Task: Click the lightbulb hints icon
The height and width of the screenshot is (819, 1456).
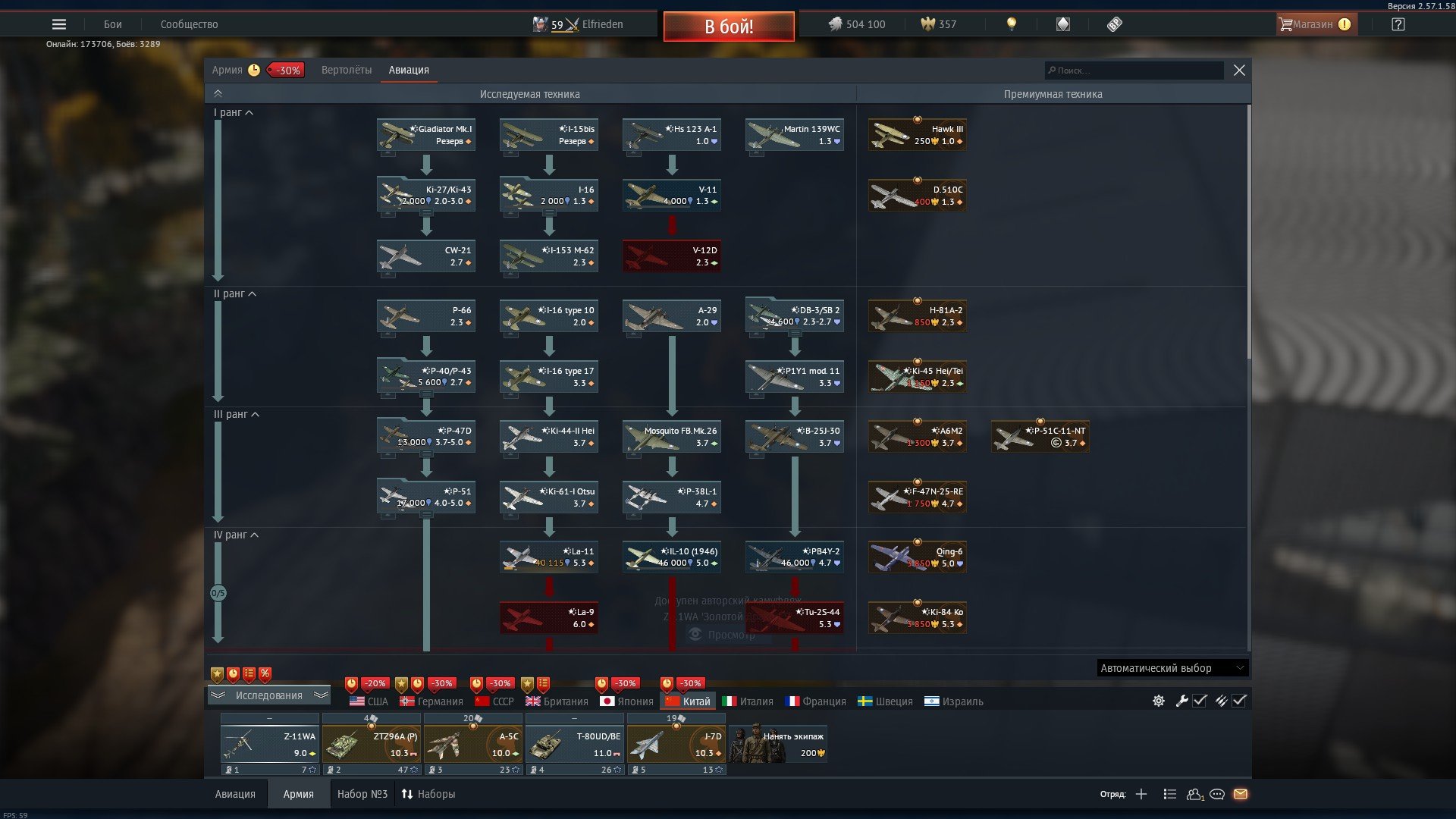Action: click(1011, 24)
